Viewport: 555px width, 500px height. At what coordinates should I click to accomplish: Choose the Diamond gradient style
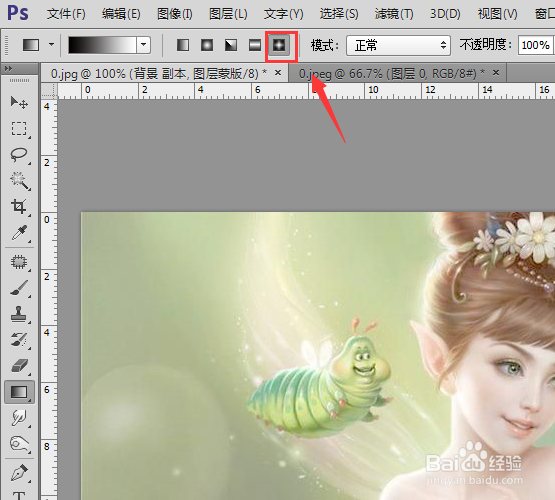(279, 45)
